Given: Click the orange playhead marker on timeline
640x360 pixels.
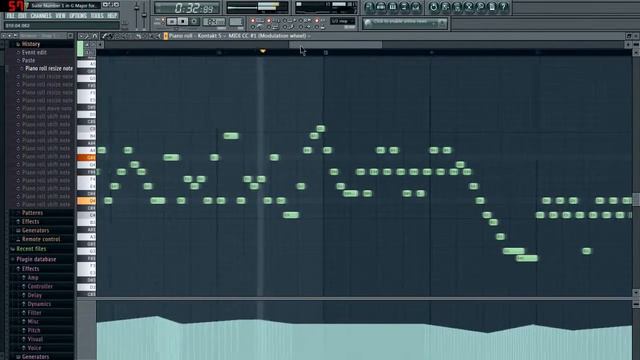Looking at the screenshot, I should 262,51.
